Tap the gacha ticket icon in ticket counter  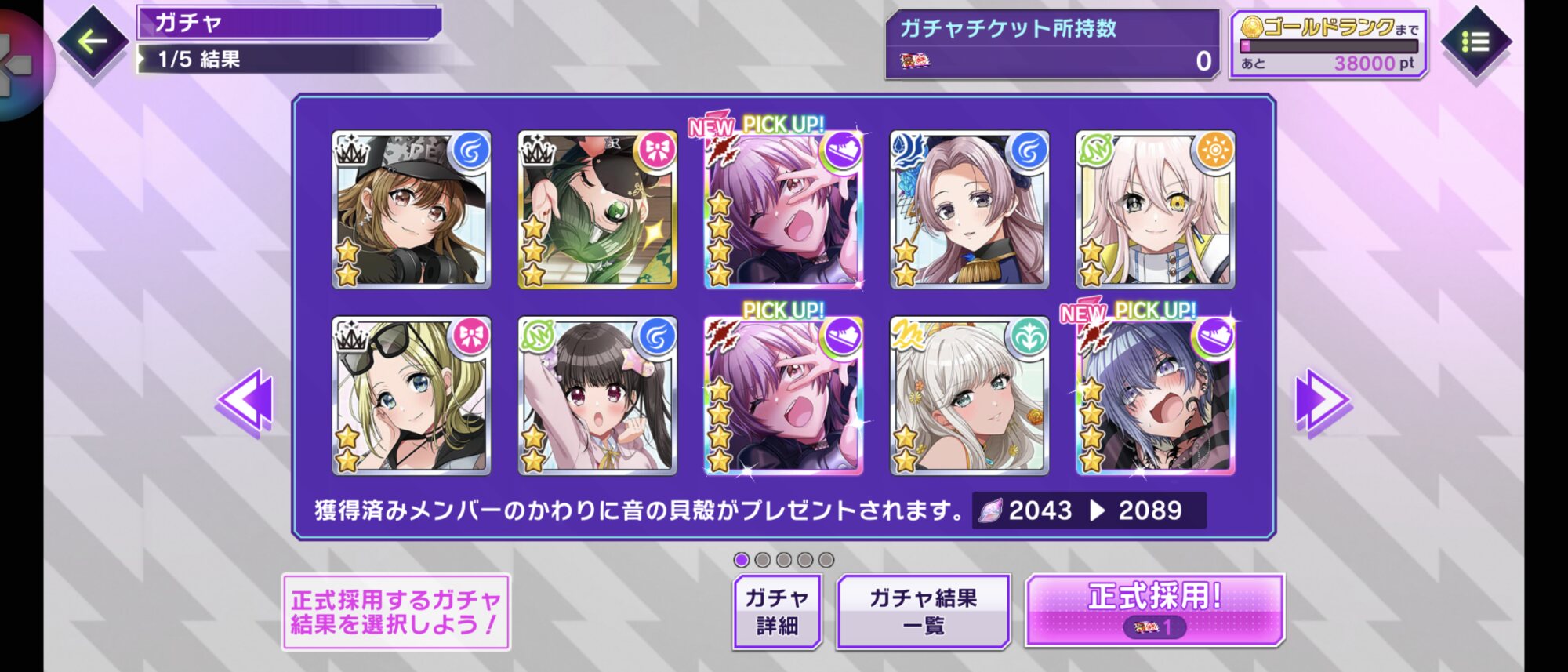point(915,60)
